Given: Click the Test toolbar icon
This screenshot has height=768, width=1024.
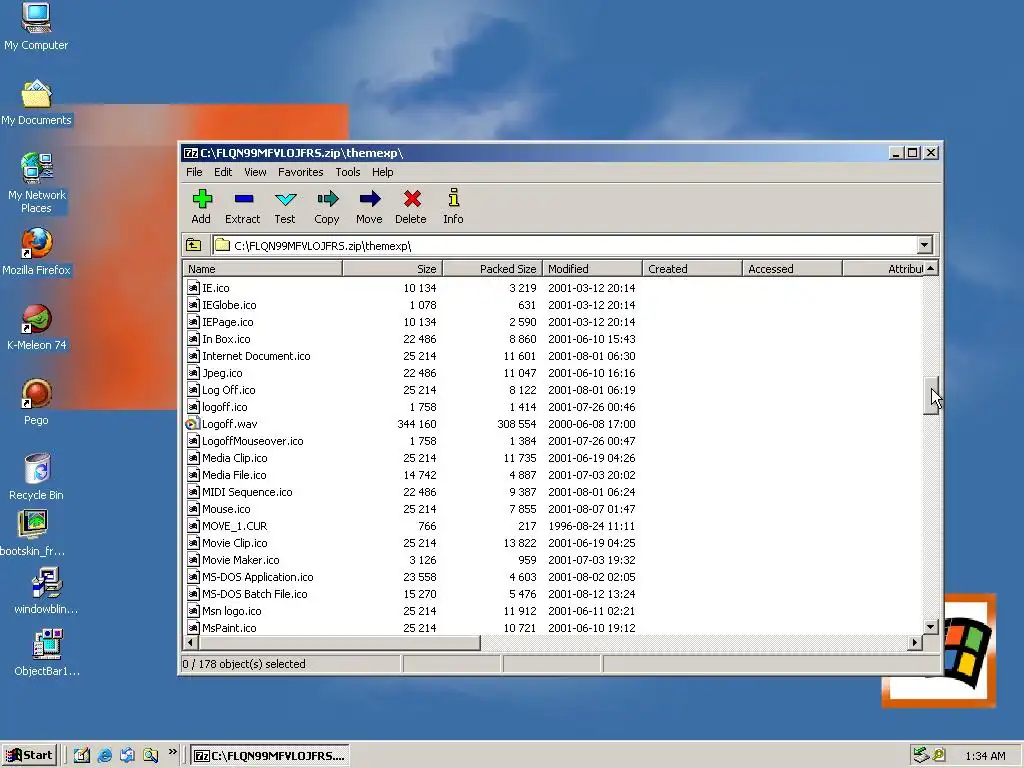Looking at the screenshot, I should [x=285, y=199].
